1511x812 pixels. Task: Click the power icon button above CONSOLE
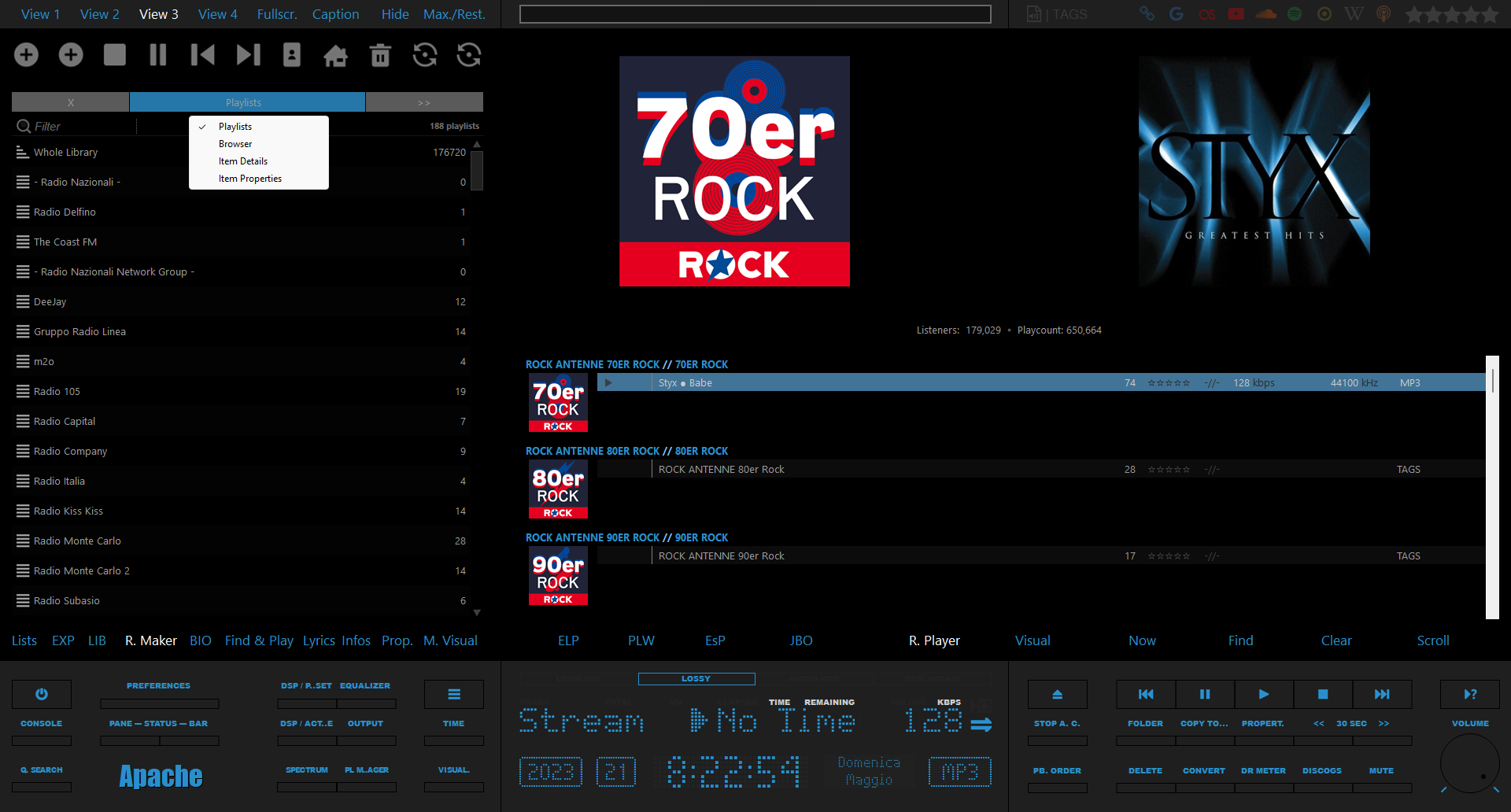pos(42,694)
